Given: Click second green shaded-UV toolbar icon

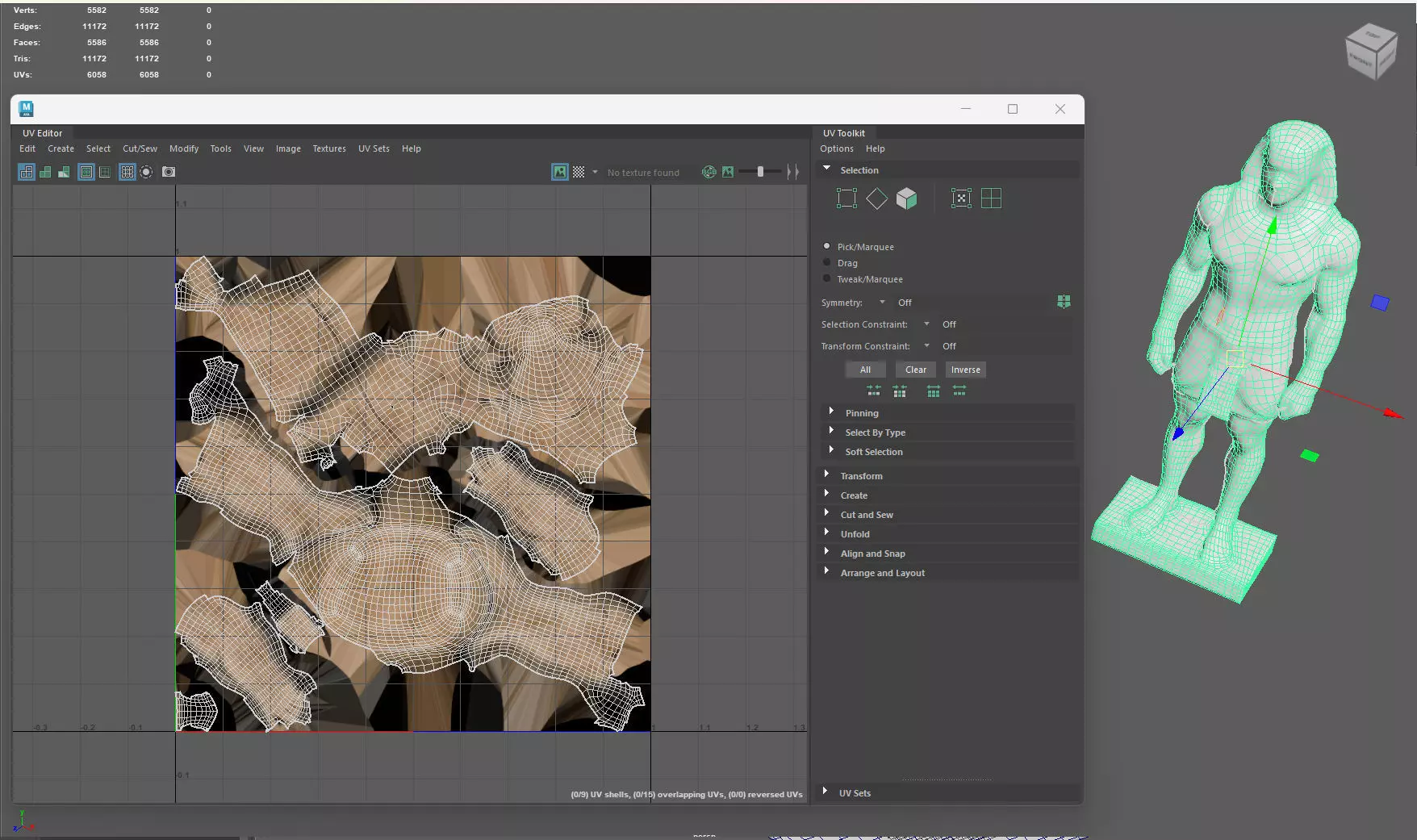Looking at the screenshot, I should pyautogui.click(x=45, y=172).
